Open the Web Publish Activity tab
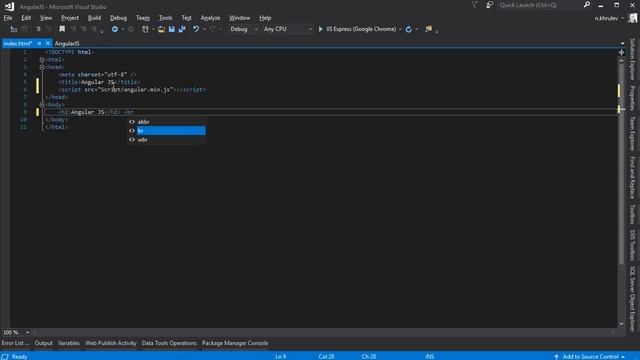This screenshot has width=640, height=360. coord(111,343)
